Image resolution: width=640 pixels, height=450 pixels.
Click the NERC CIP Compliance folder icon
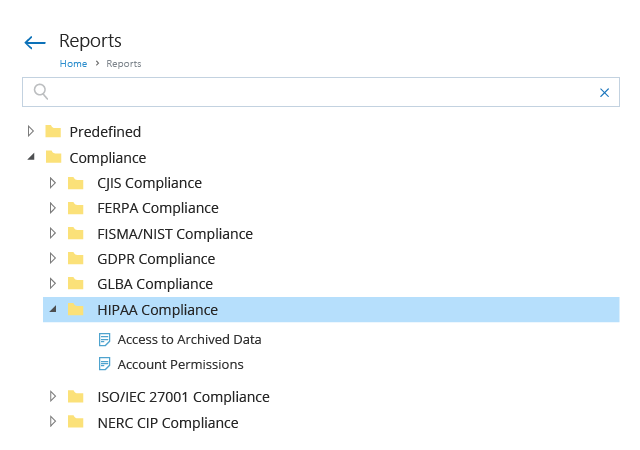point(76,422)
